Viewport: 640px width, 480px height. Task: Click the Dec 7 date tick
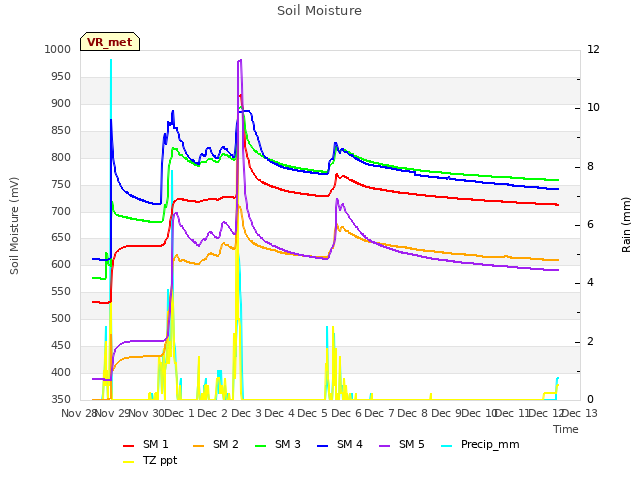[x=380, y=413]
